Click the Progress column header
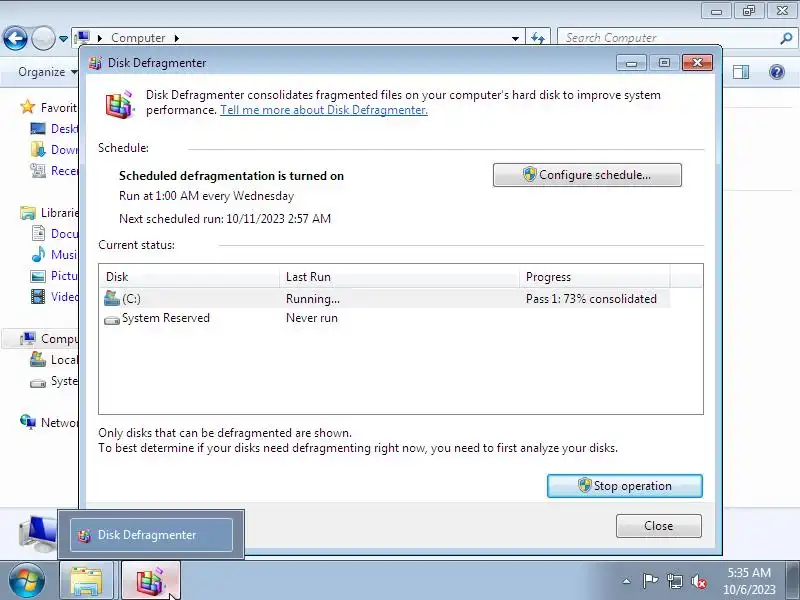Viewport: 800px width, 600px height. (x=594, y=277)
